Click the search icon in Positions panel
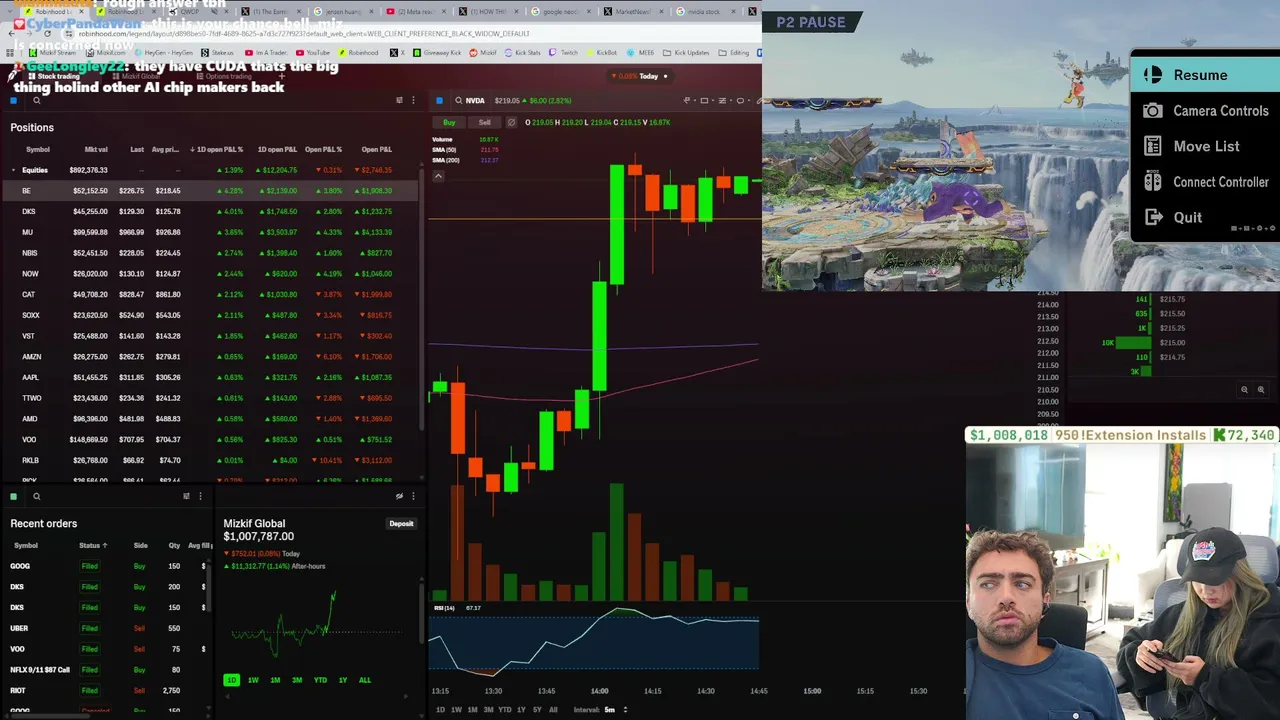 pos(36,101)
